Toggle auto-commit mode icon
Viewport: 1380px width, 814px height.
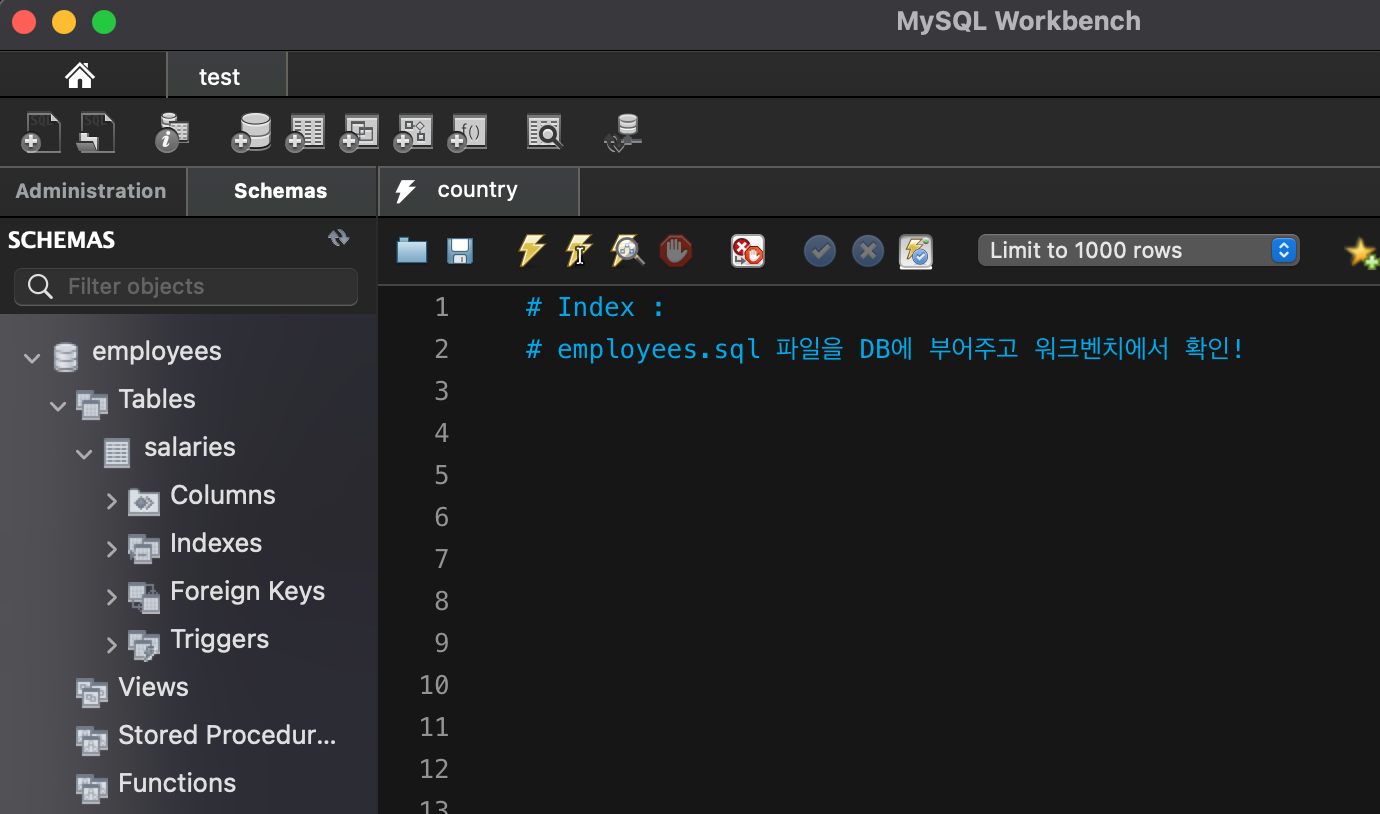point(916,250)
